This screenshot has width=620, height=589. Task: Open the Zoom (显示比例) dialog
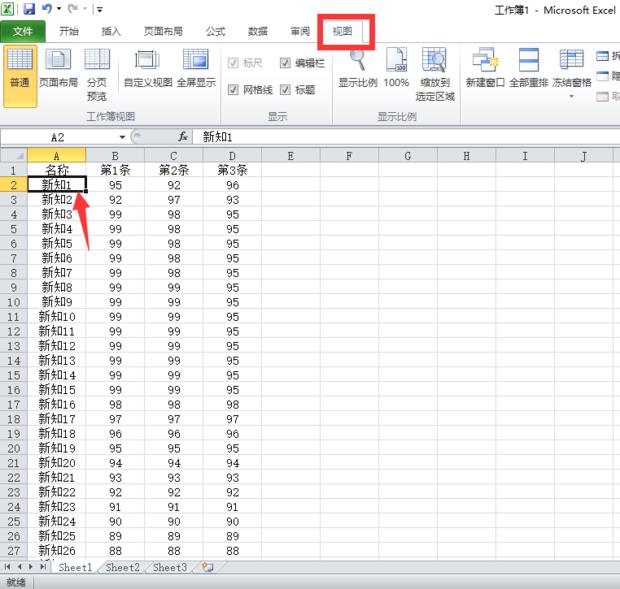point(358,68)
